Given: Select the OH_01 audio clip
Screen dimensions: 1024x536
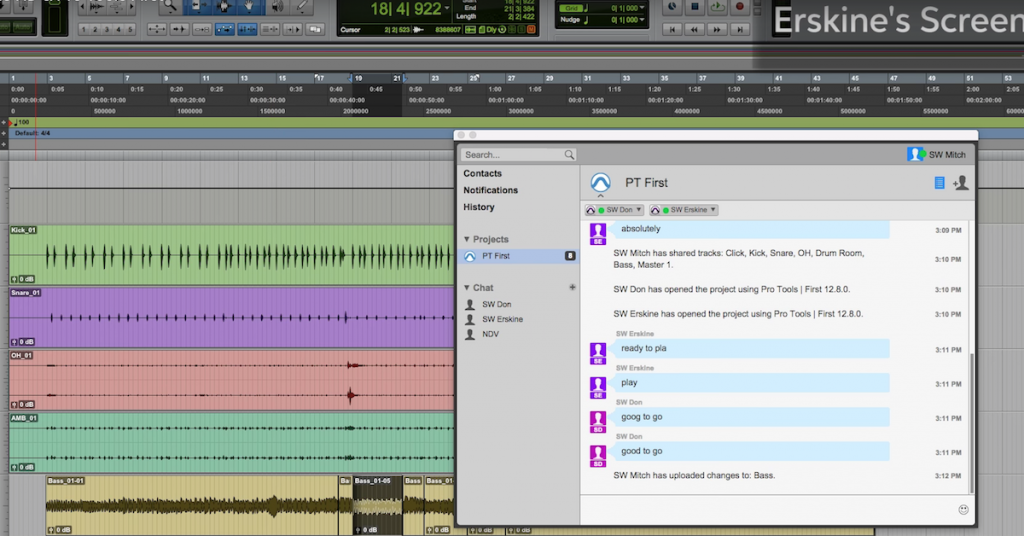Looking at the screenshot, I should 231,381.
